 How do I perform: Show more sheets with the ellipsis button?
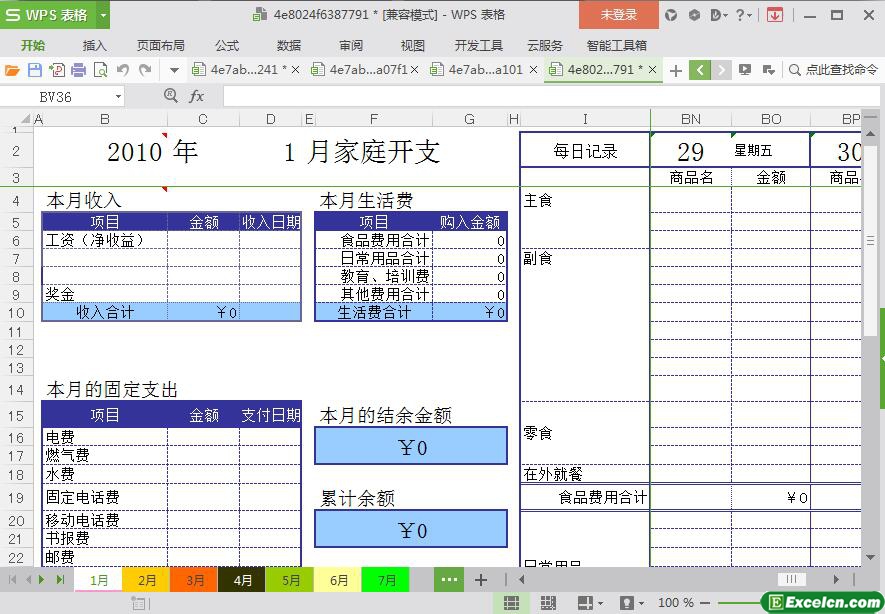click(x=449, y=580)
